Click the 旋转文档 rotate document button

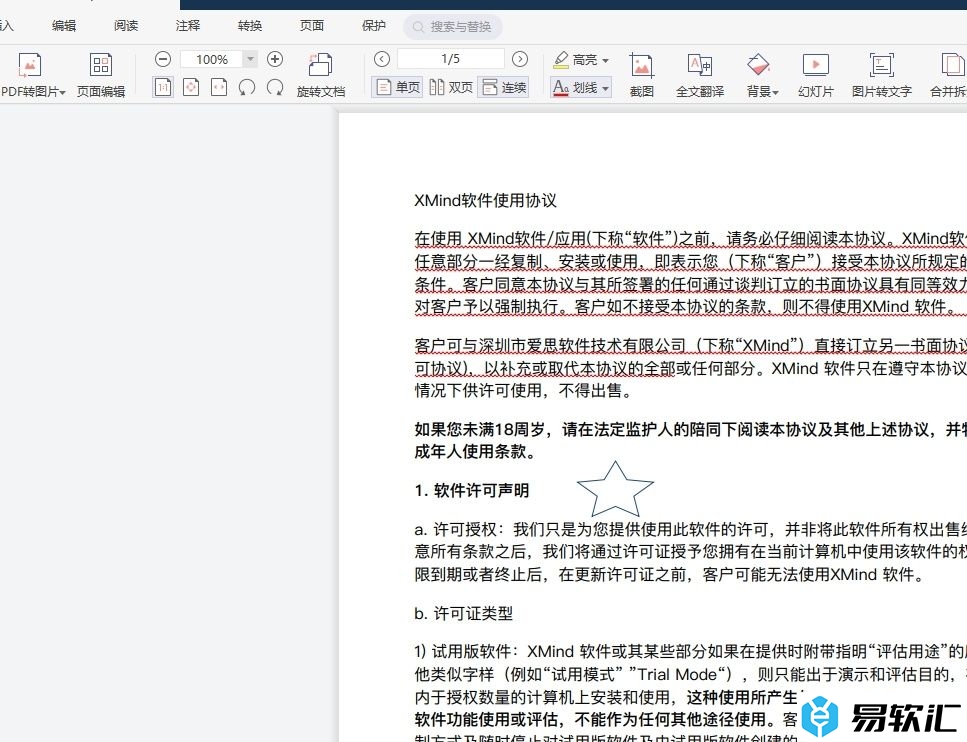321,75
